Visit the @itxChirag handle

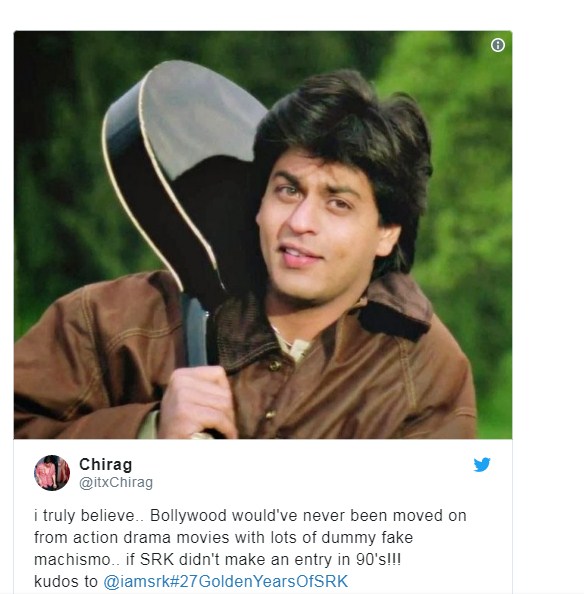pyautogui.click(x=116, y=482)
